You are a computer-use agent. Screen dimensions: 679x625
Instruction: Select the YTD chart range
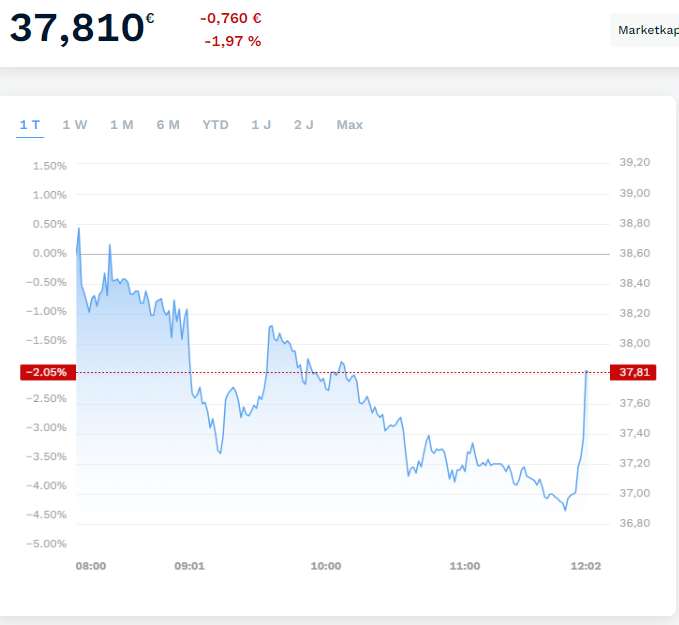pos(215,125)
